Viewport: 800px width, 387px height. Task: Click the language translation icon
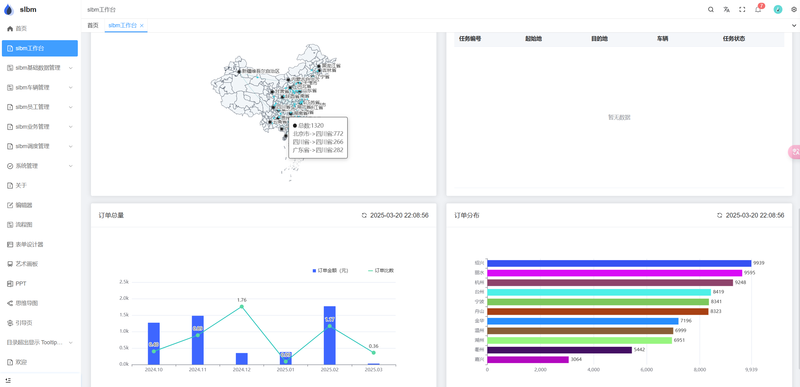pyautogui.click(x=727, y=9)
